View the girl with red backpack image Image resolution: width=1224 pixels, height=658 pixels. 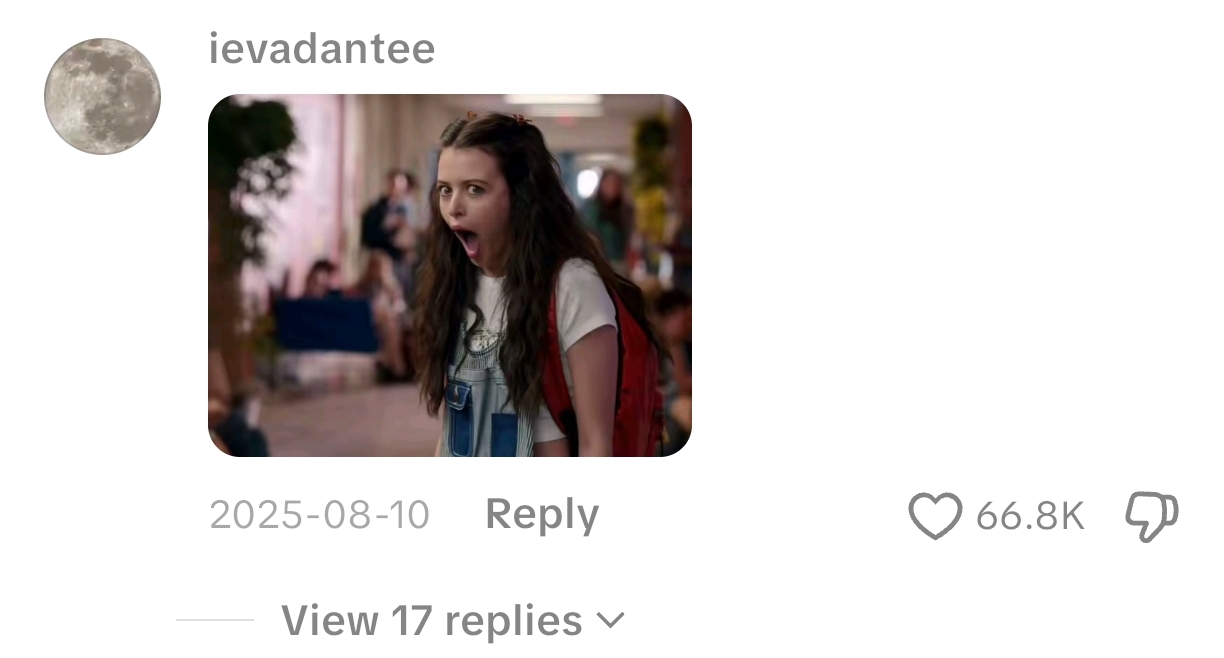point(450,275)
